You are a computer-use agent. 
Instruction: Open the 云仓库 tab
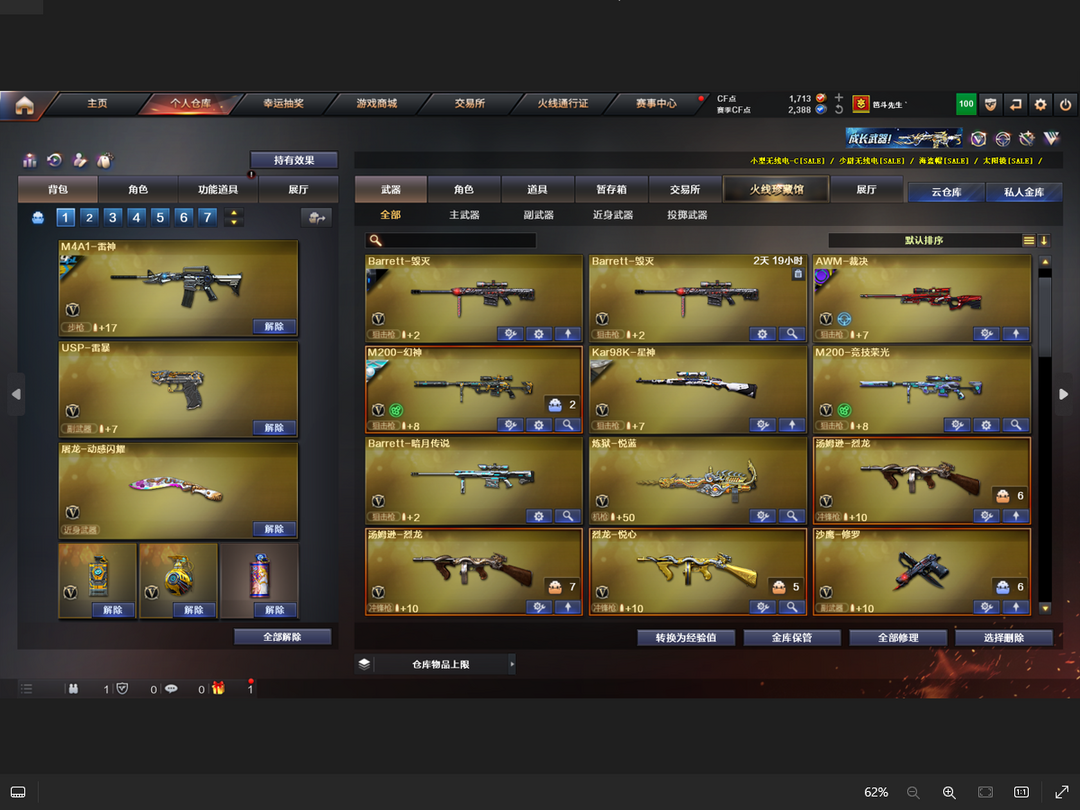click(x=946, y=192)
